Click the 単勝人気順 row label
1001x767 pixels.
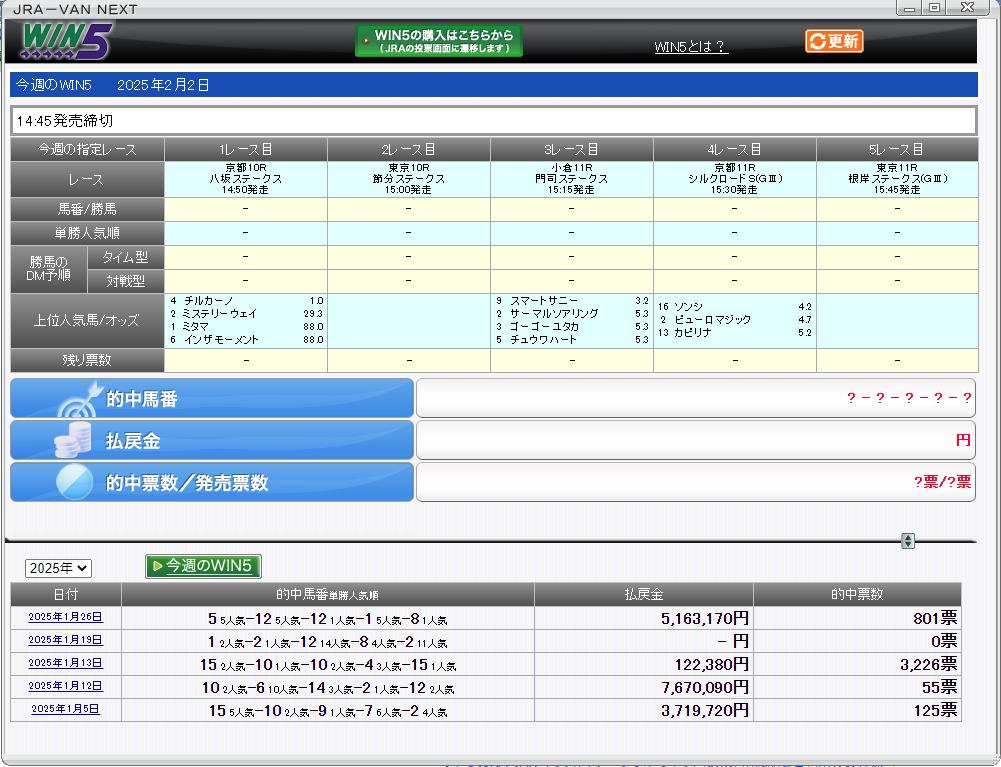click(x=87, y=234)
